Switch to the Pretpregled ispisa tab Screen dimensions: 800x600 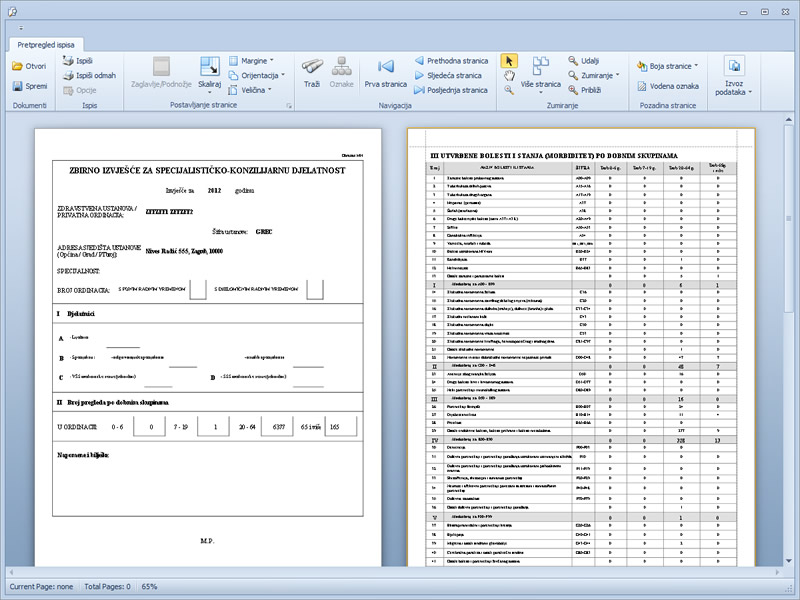coord(46,45)
